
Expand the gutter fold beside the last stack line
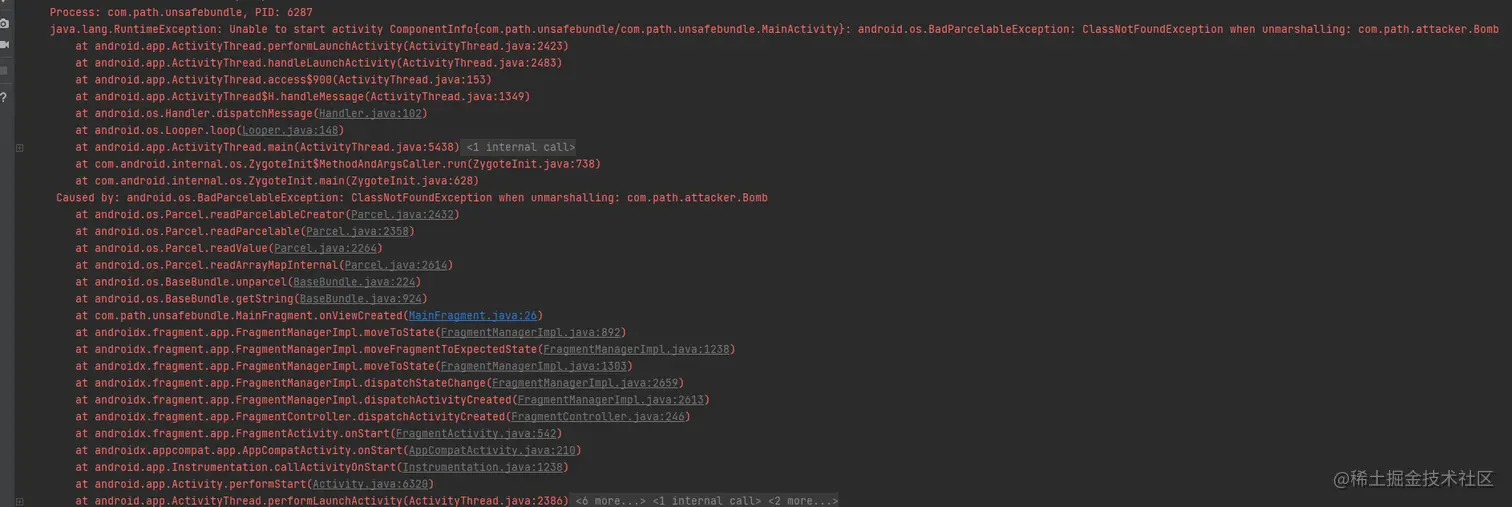click(19, 501)
